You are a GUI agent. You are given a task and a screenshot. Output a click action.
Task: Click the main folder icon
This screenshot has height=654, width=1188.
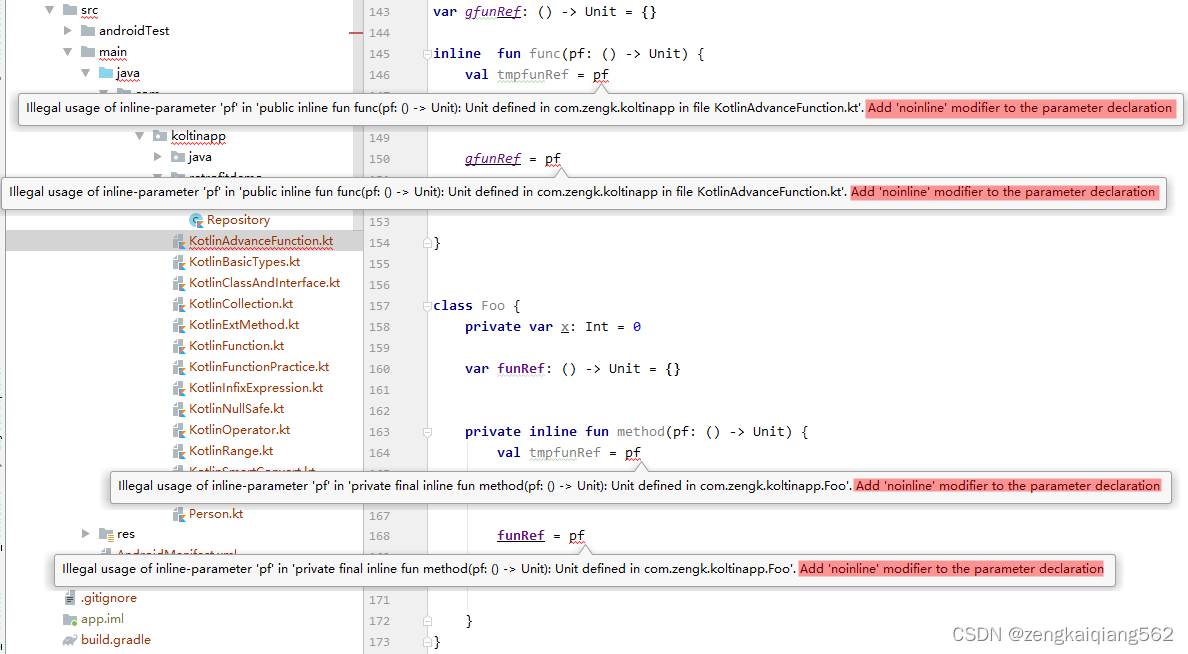tap(88, 52)
